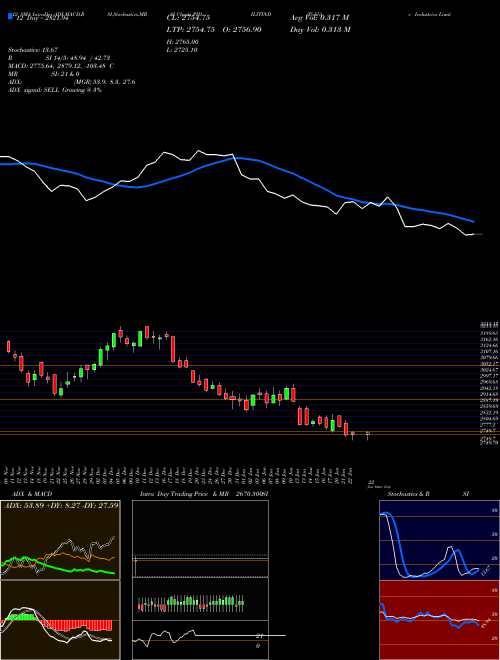Click the 3162.36 price axis label
Viewport: 500px width, 660px height.
[489, 339]
